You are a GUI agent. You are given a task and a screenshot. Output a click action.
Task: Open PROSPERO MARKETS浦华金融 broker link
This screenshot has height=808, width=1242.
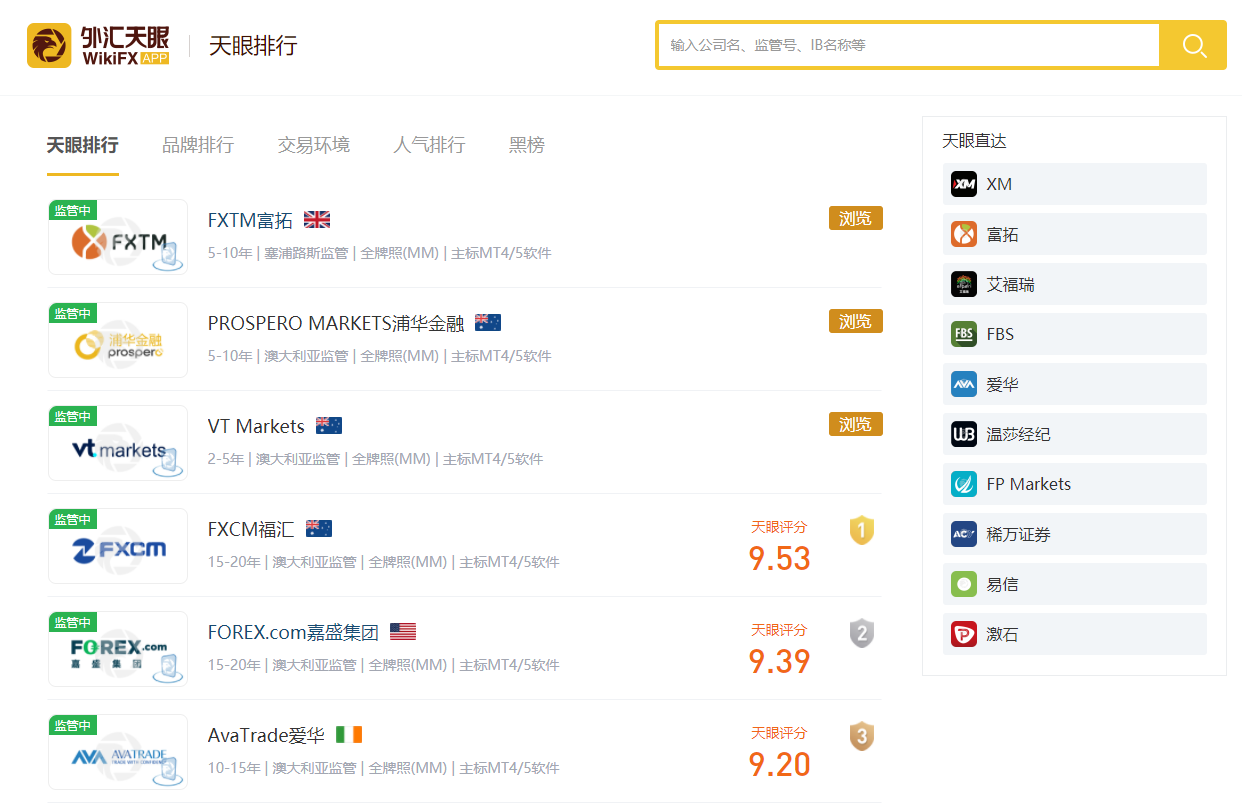pos(336,324)
